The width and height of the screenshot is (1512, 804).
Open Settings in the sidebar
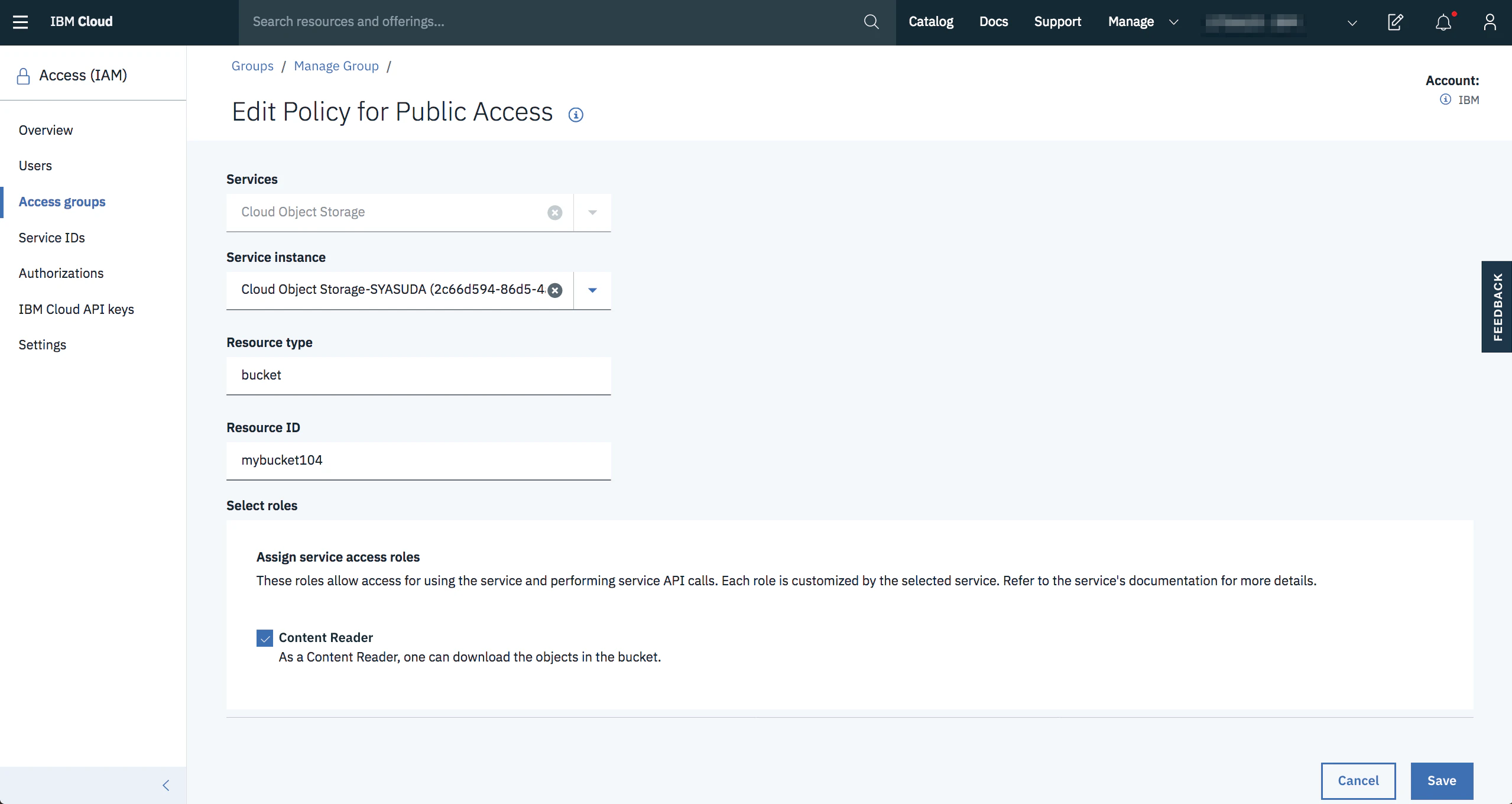[42, 345]
